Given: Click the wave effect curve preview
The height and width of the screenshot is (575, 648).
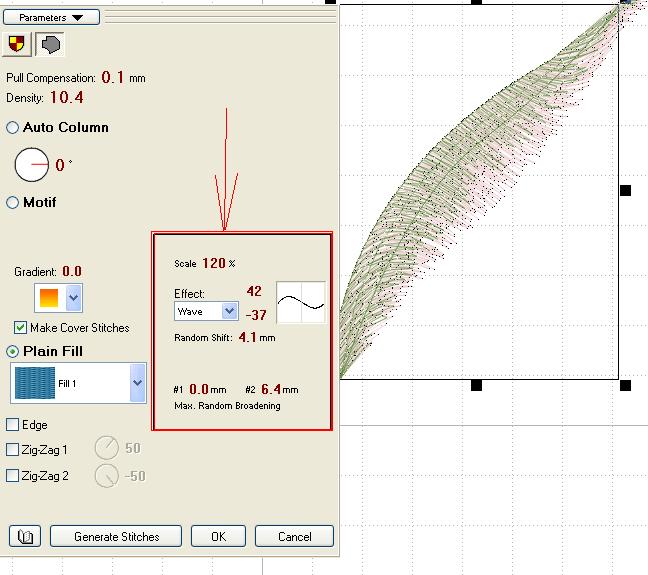Looking at the screenshot, I should point(301,302).
